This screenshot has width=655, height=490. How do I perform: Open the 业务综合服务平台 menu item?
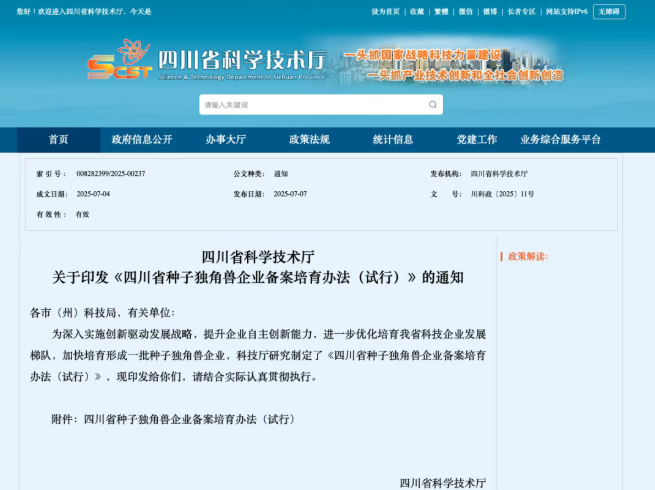[561, 140]
